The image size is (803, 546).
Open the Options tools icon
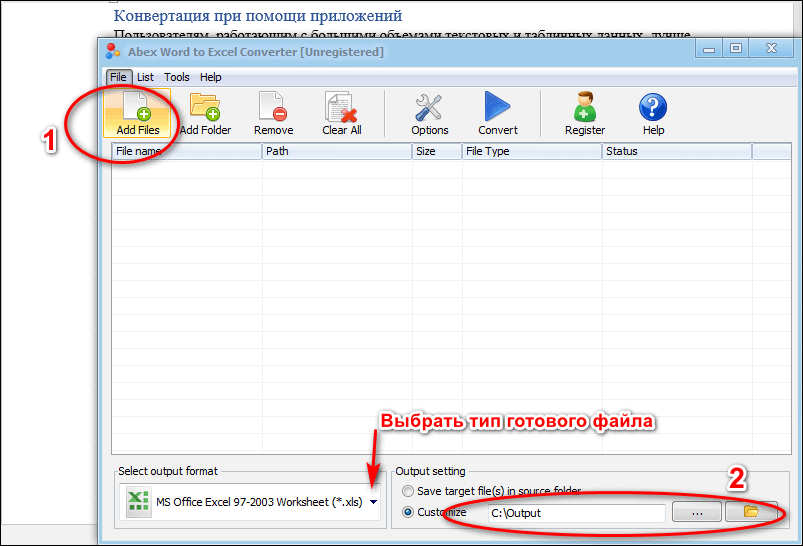tap(429, 113)
